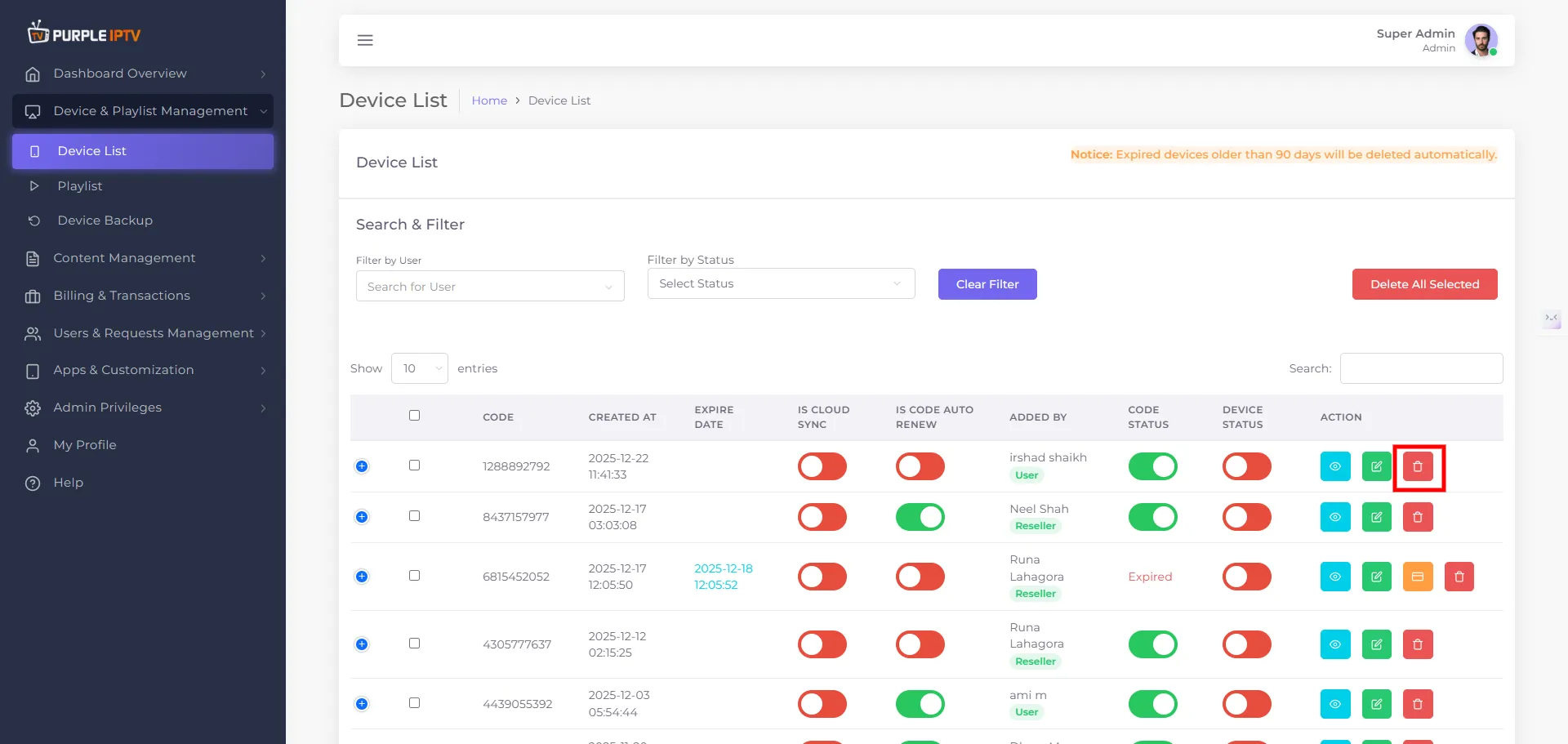This screenshot has height=744, width=1568.
Task: Toggle code status for device 4305777637
Action: (1153, 644)
